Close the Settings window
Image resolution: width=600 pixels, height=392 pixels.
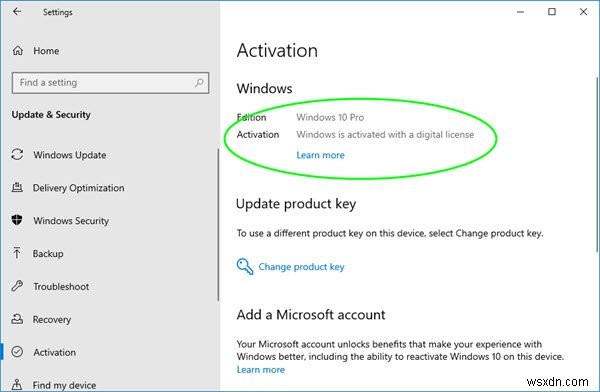(583, 12)
